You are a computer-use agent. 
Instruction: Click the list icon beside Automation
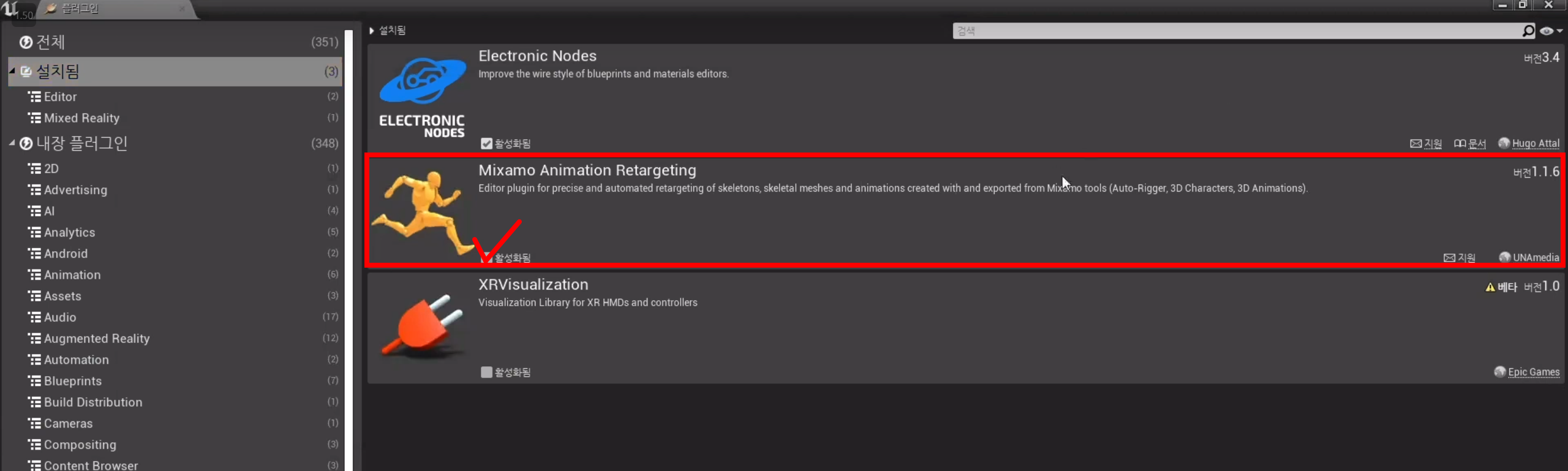coord(34,360)
